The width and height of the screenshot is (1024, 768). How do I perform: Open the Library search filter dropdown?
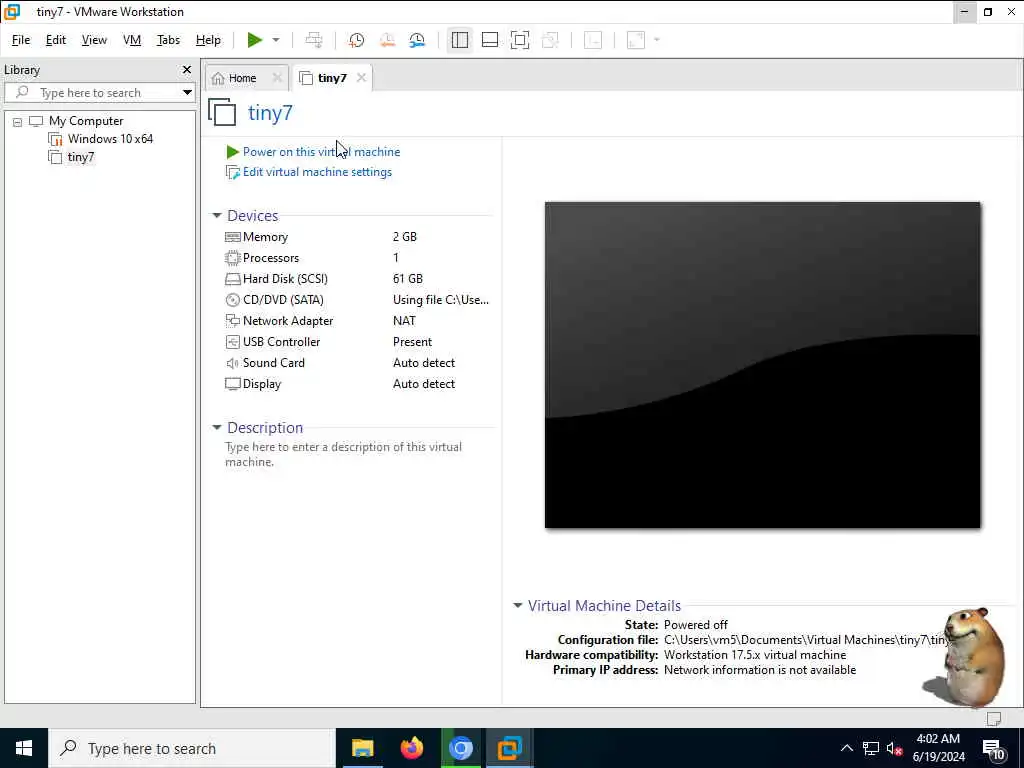187,93
